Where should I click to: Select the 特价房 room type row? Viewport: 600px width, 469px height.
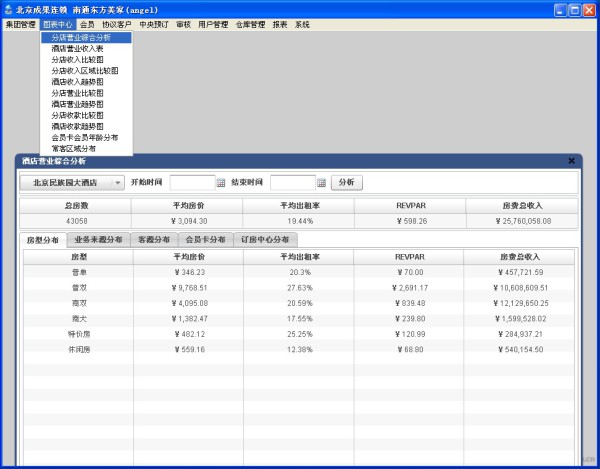click(298, 334)
